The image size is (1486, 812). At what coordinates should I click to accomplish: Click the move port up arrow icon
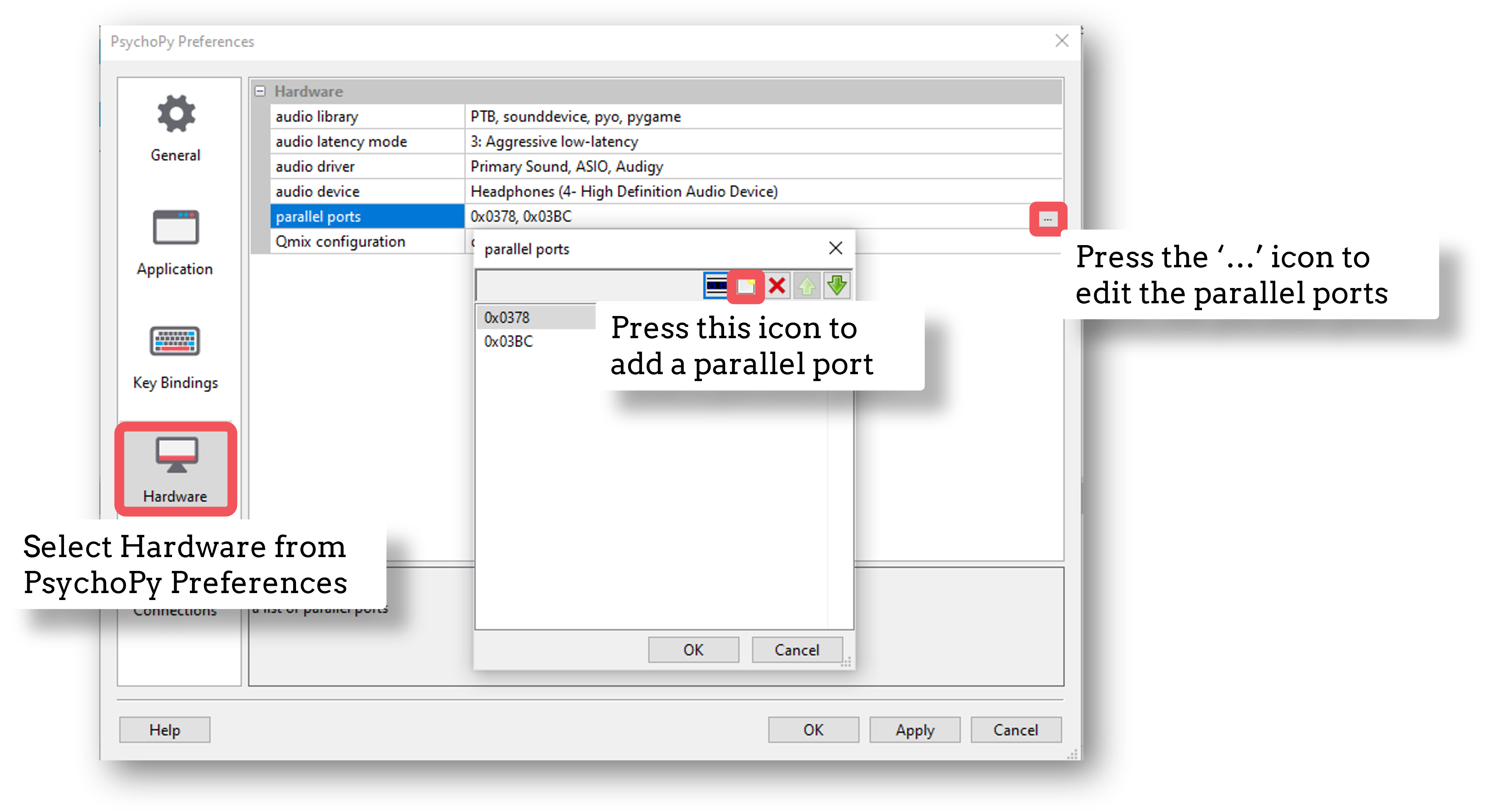808,285
